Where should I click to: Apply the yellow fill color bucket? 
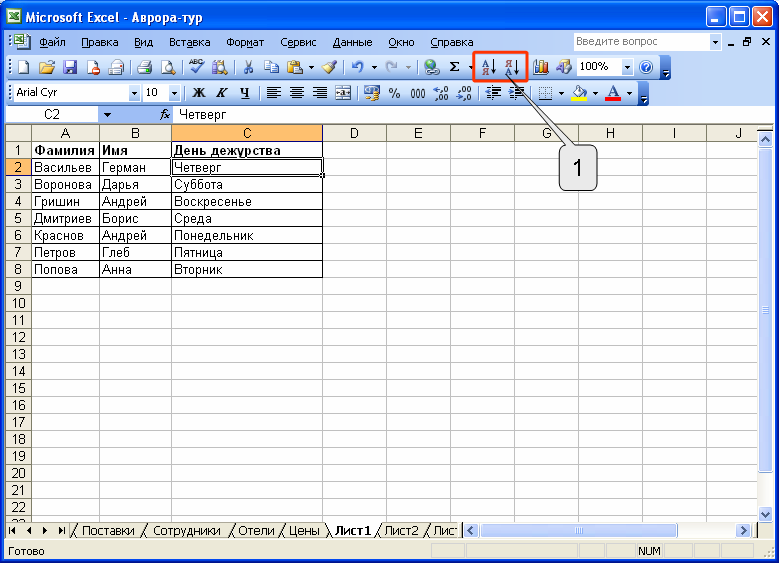pyautogui.click(x=579, y=93)
